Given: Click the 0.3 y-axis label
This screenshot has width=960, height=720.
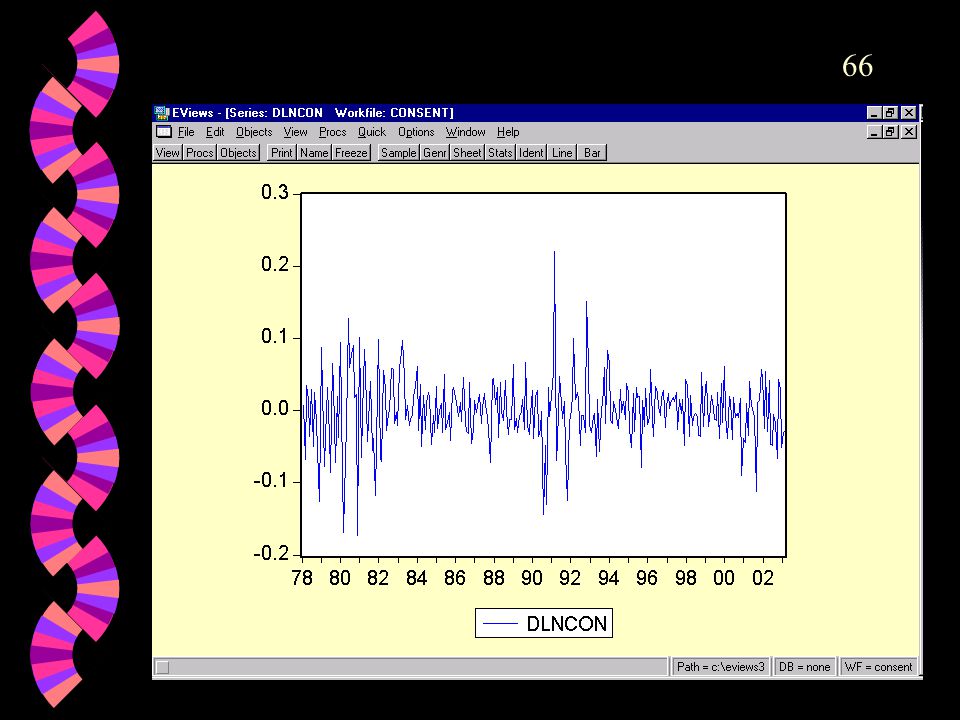Looking at the screenshot, I should [x=274, y=192].
